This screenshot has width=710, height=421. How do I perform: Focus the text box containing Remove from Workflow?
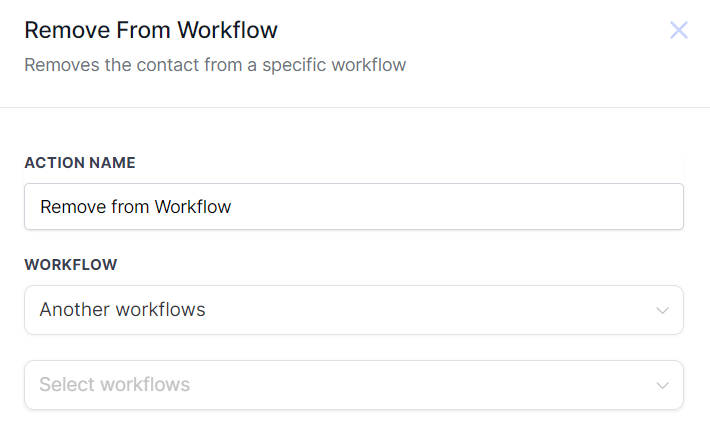(x=135, y=207)
